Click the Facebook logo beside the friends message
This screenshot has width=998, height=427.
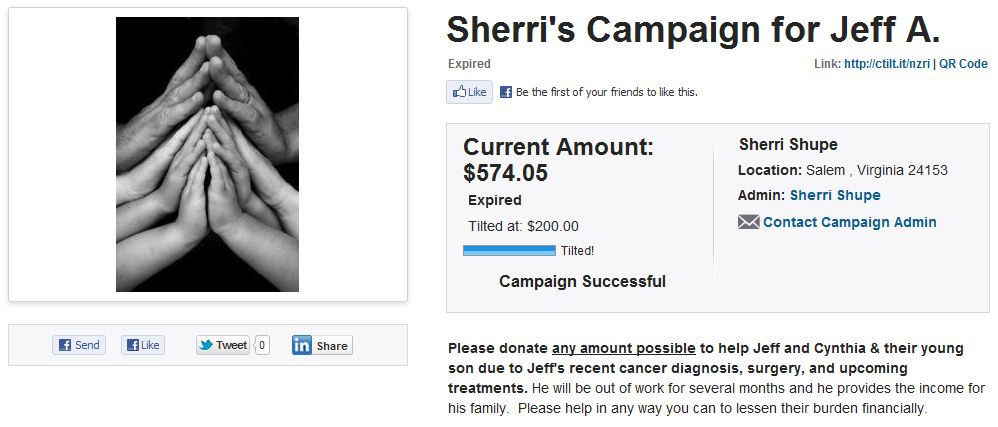(x=506, y=92)
